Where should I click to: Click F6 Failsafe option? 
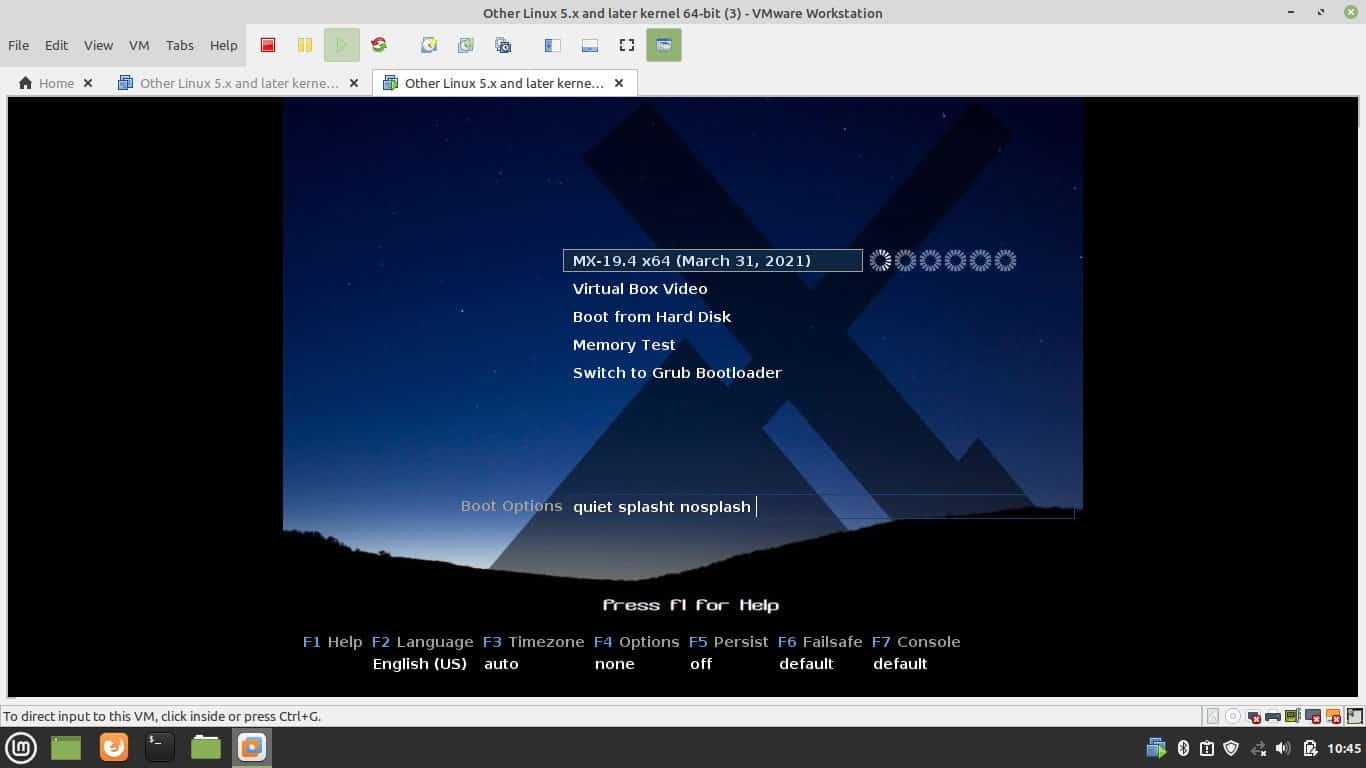click(820, 642)
